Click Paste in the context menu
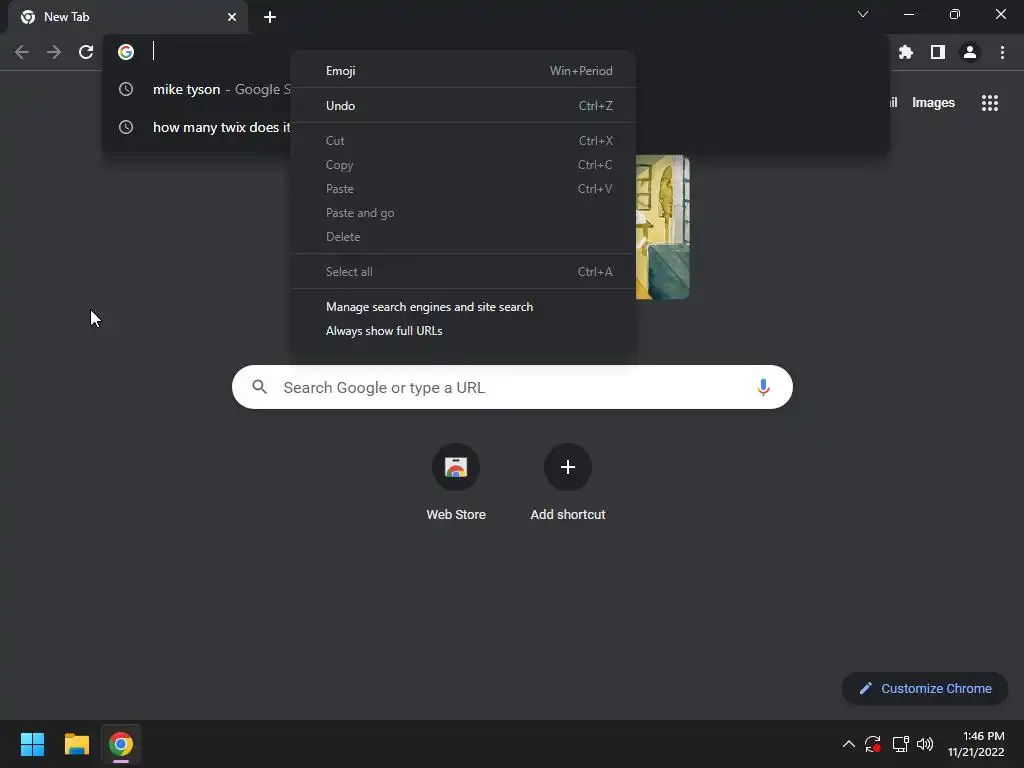Image resolution: width=1024 pixels, height=768 pixels. (x=463, y=189)
